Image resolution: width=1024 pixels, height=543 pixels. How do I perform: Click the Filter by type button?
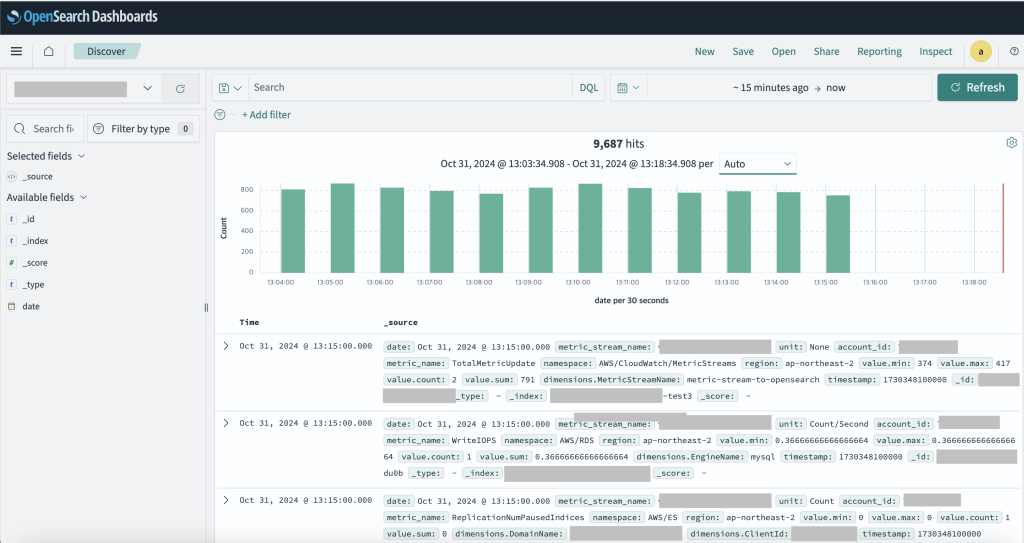143,129
